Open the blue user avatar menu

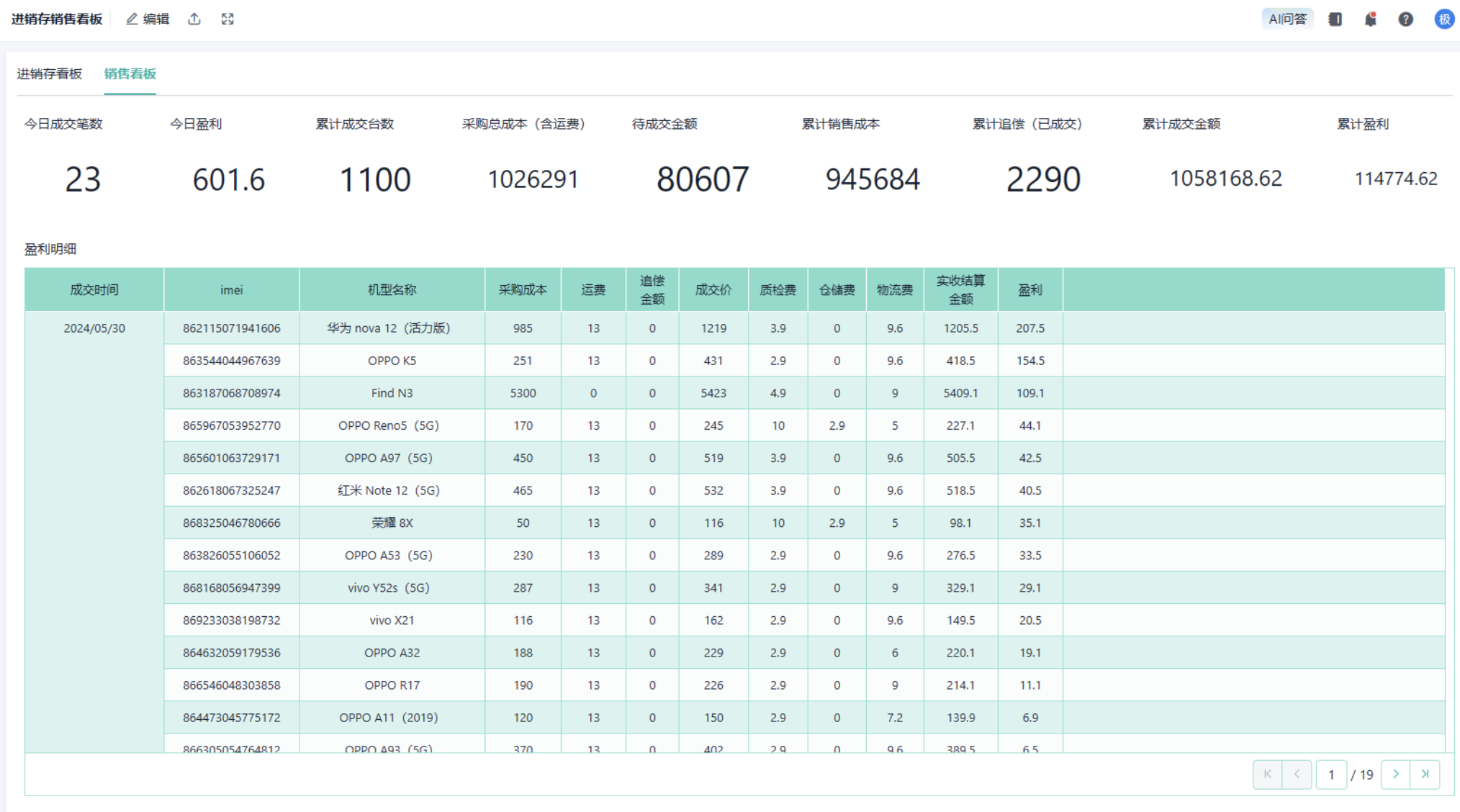click(1443, 19)
